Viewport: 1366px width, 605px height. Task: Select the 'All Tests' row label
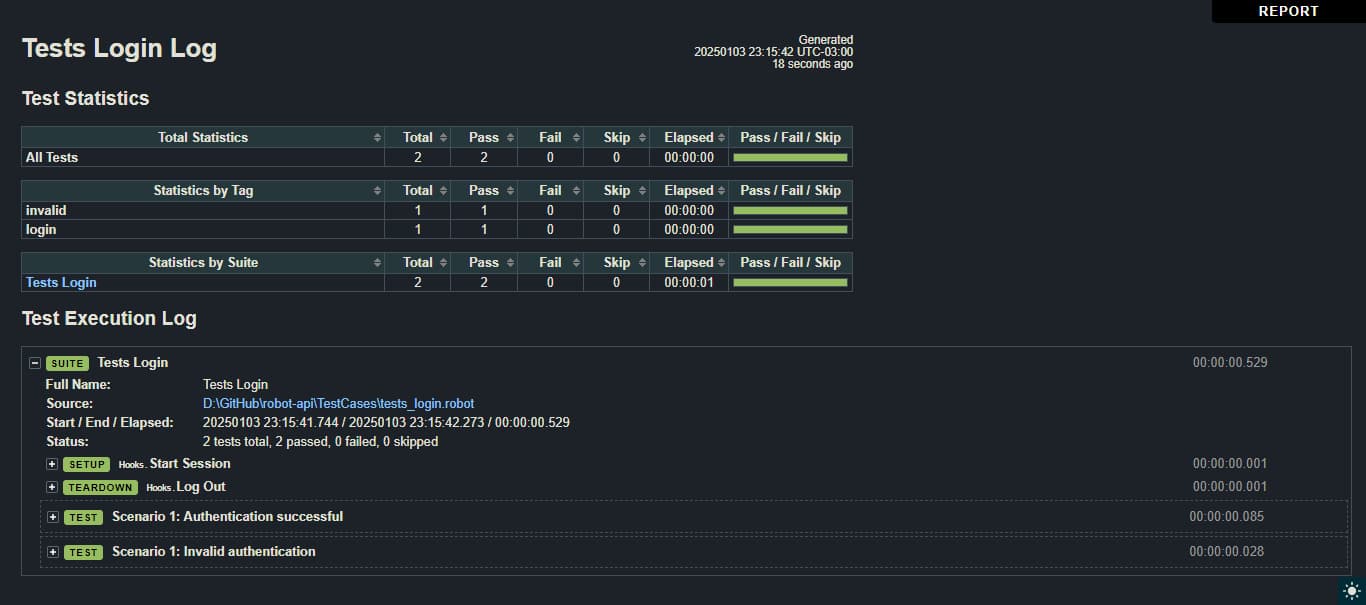(52, 157)
